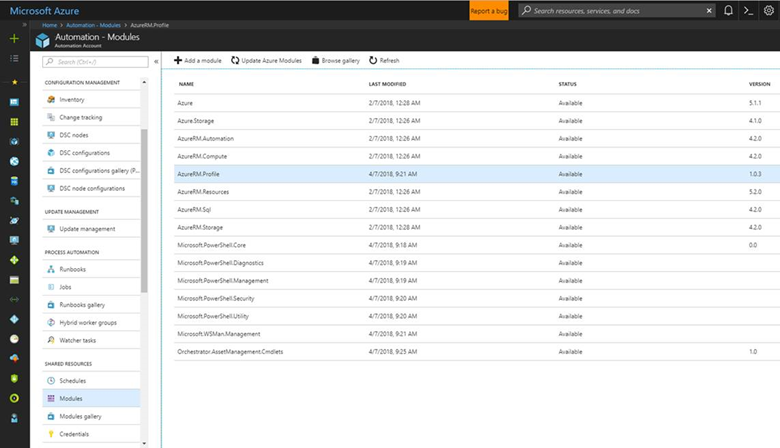Select Microsoft.PowerShell.Core module row

pos(477,245)
